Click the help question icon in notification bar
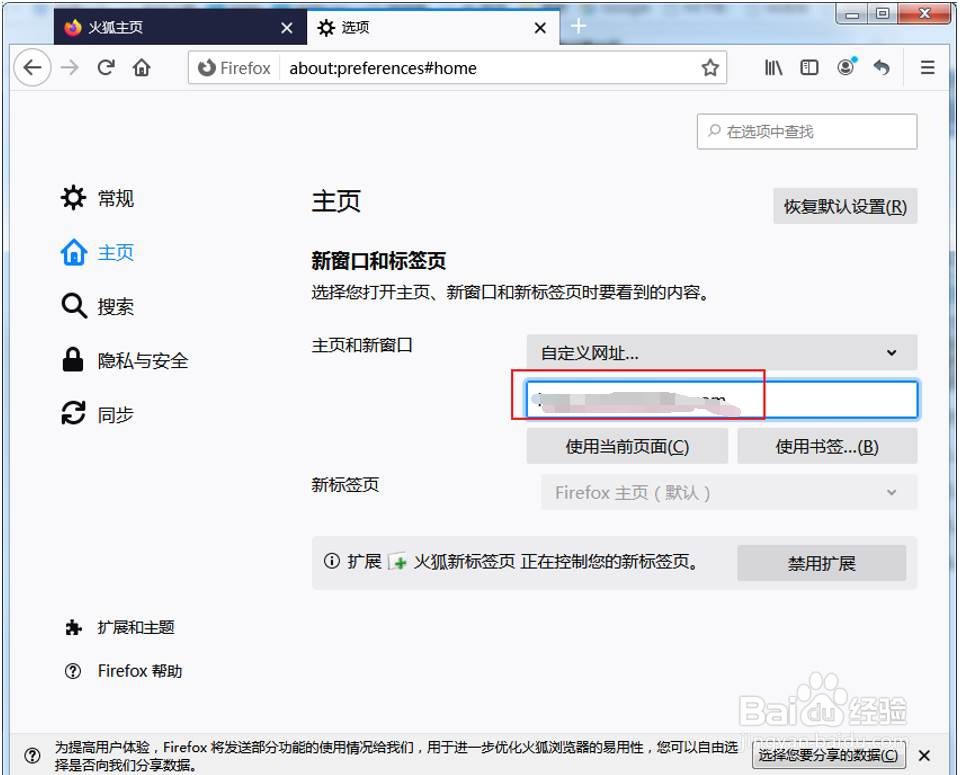Image resolution: width=963 pixels, height=775 pixels. pos(33,755)
